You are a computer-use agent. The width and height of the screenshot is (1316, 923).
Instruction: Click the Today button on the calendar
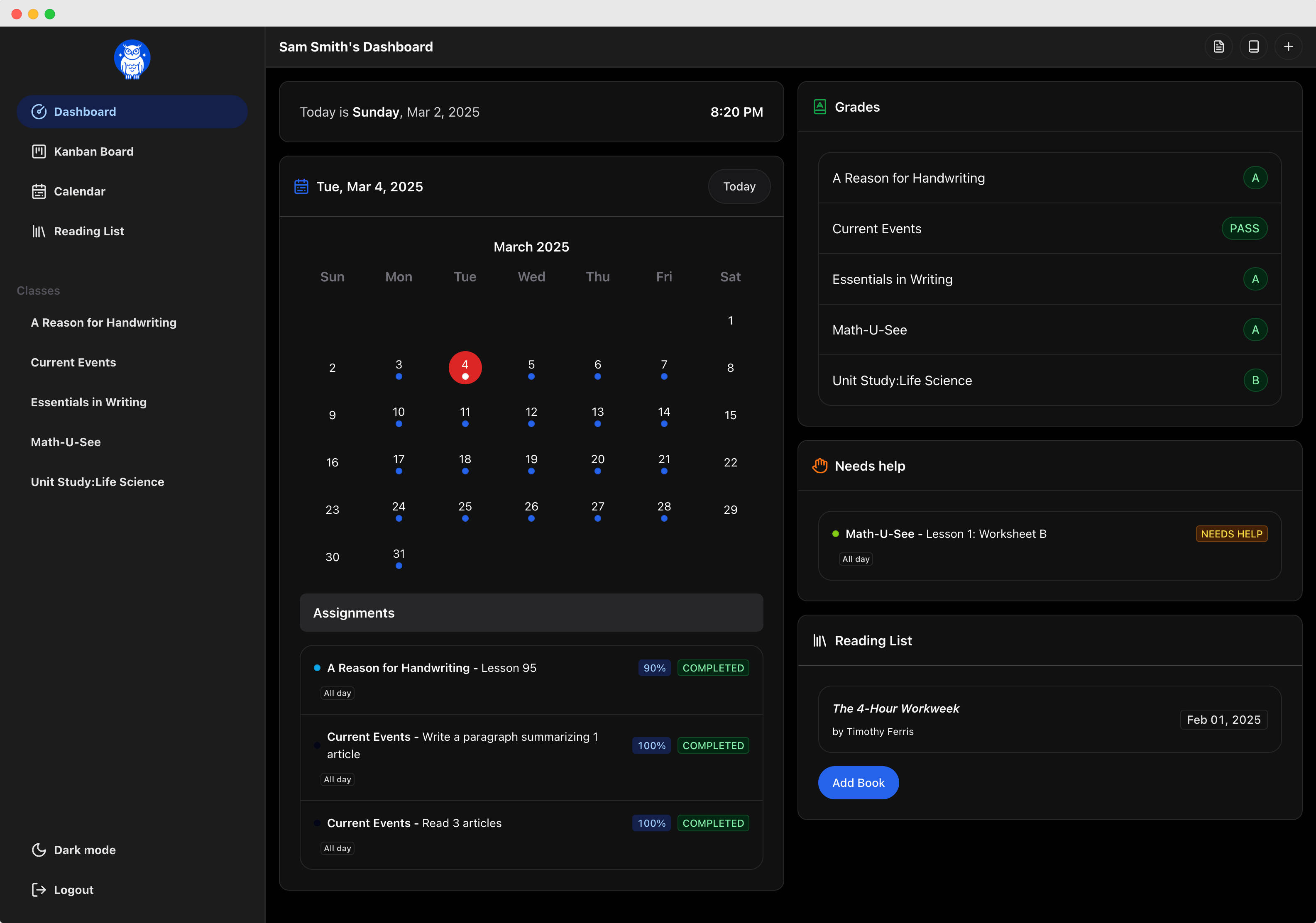[739, 186]
